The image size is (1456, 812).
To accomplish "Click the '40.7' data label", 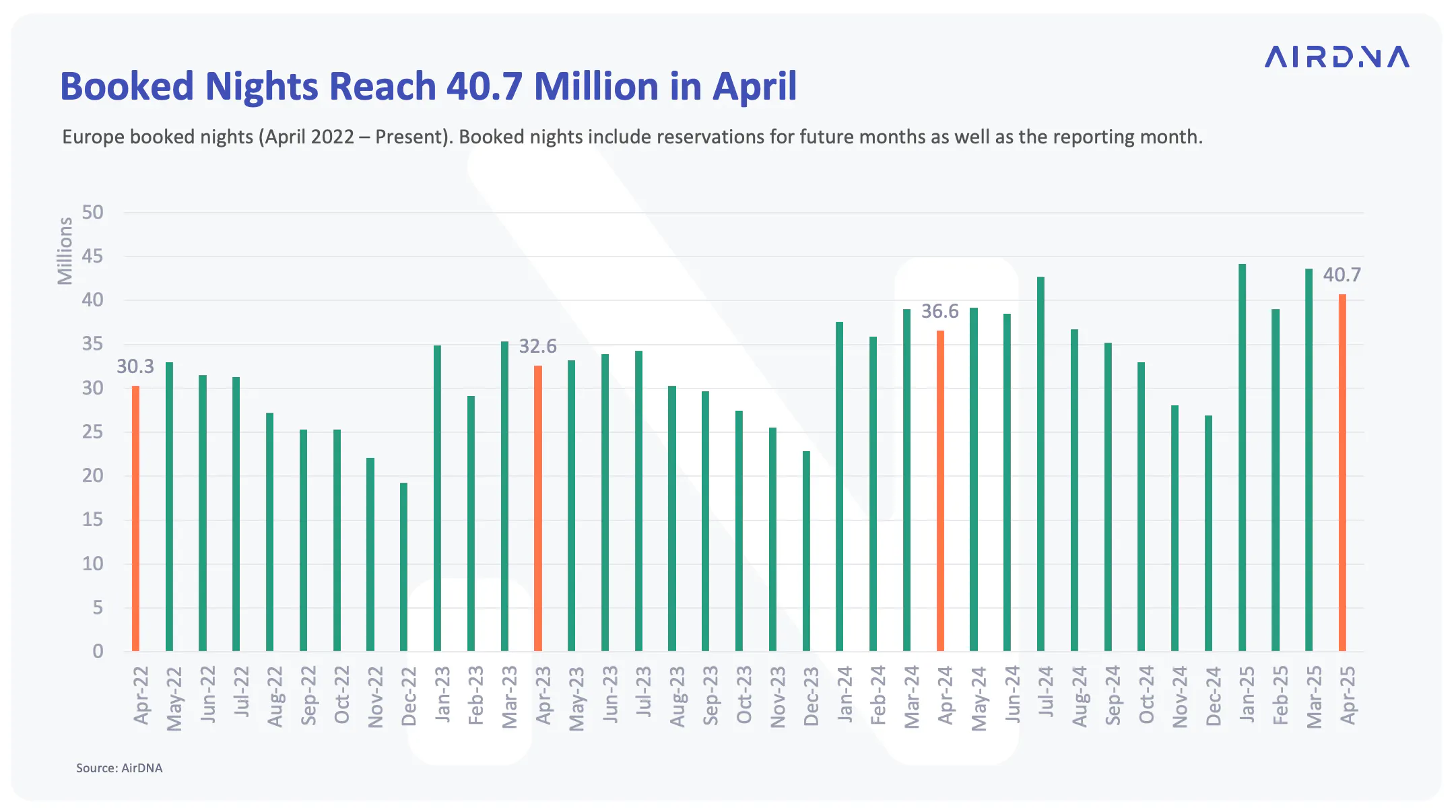I will pyautogui.click(x=1342, y=275).
